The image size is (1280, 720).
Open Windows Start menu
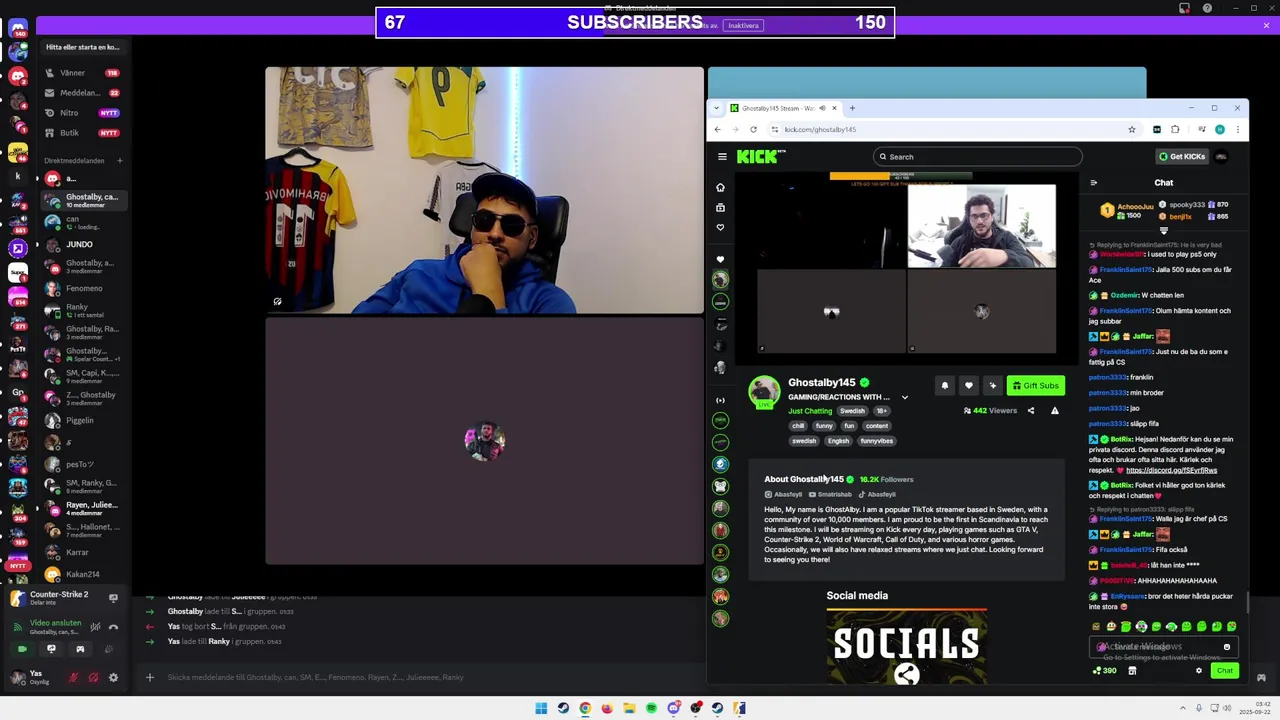tap(541, 708)
